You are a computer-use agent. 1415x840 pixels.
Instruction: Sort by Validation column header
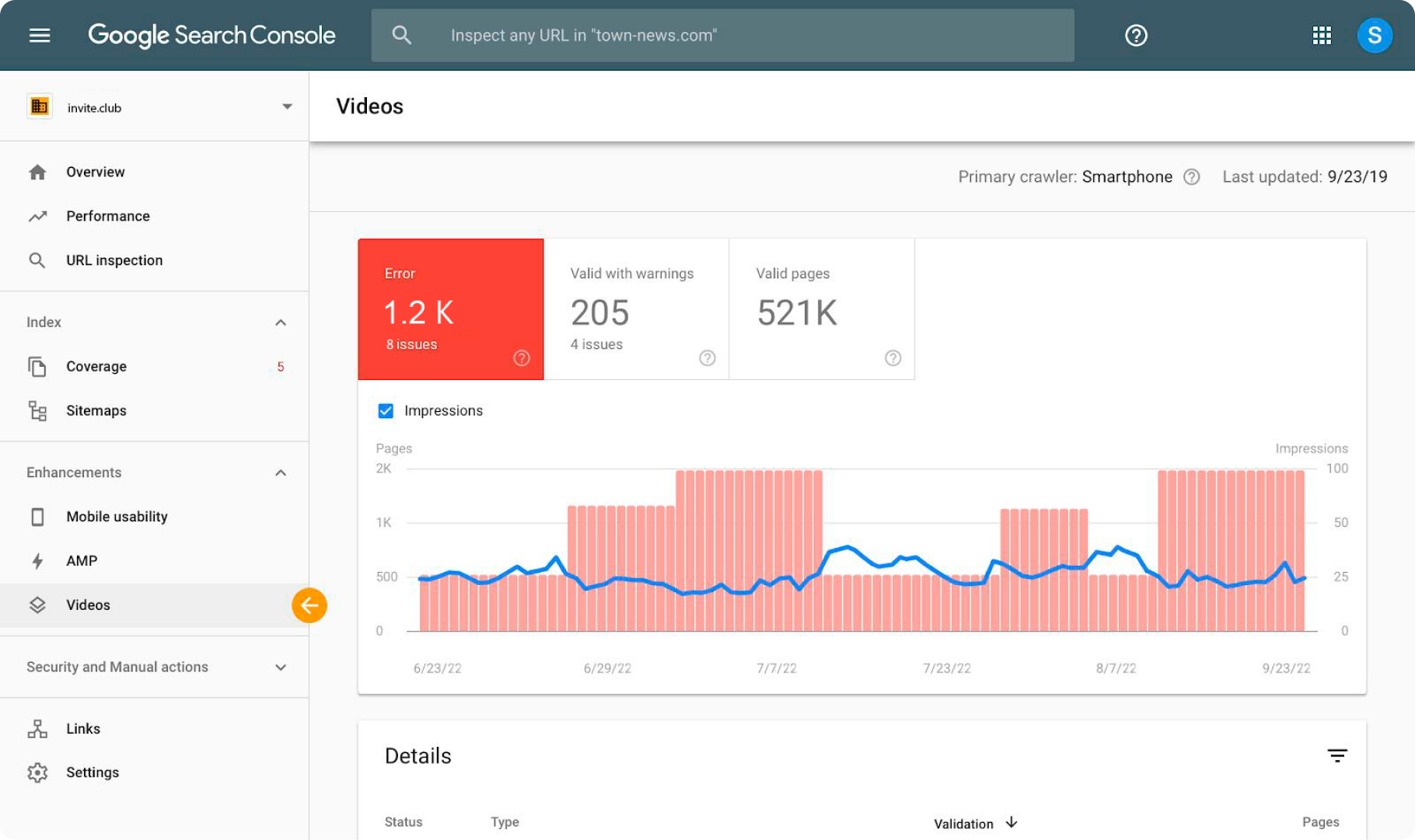click(x=964, y=824)
